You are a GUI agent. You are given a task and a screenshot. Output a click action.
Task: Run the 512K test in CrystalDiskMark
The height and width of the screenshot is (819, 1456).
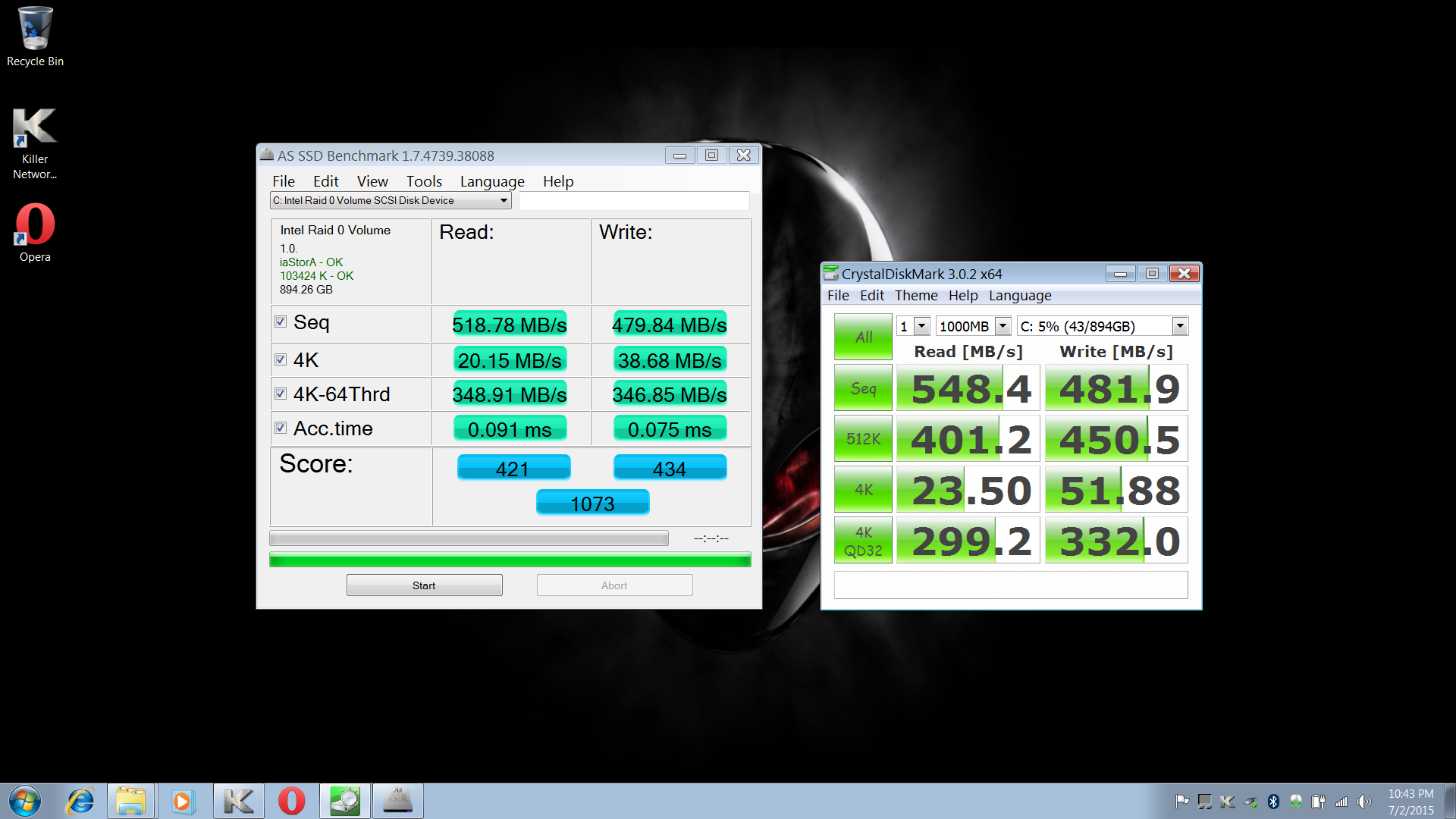[863, 438]
